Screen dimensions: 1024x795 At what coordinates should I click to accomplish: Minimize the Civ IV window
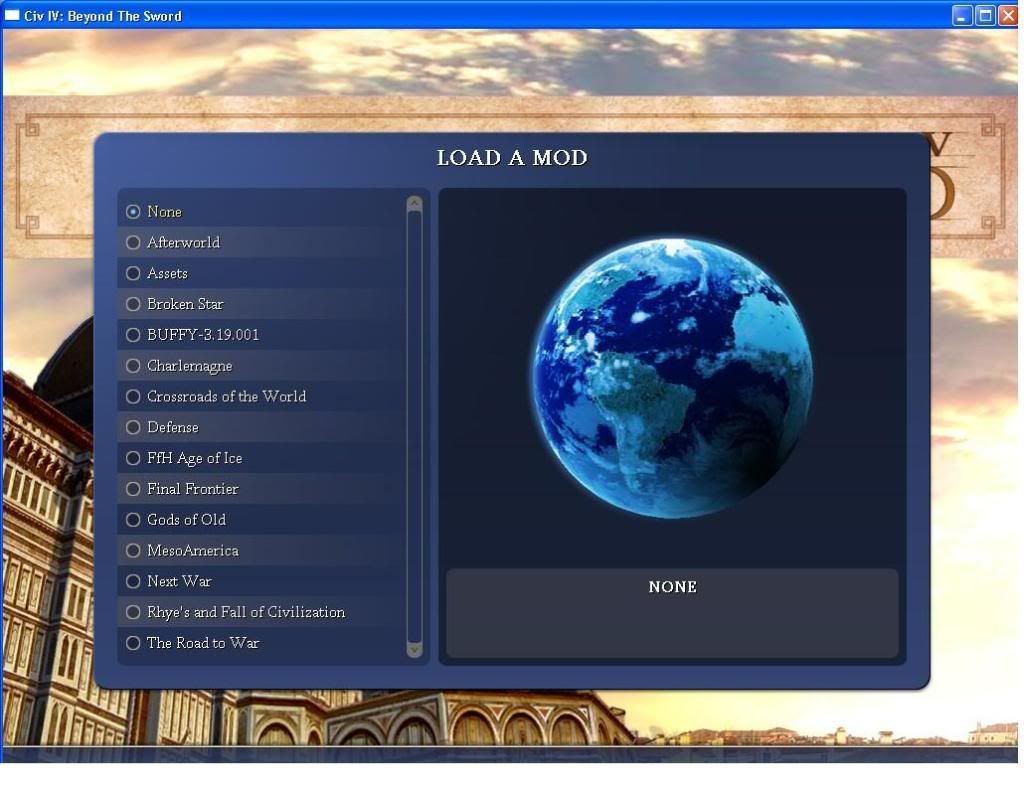point(961,15)
